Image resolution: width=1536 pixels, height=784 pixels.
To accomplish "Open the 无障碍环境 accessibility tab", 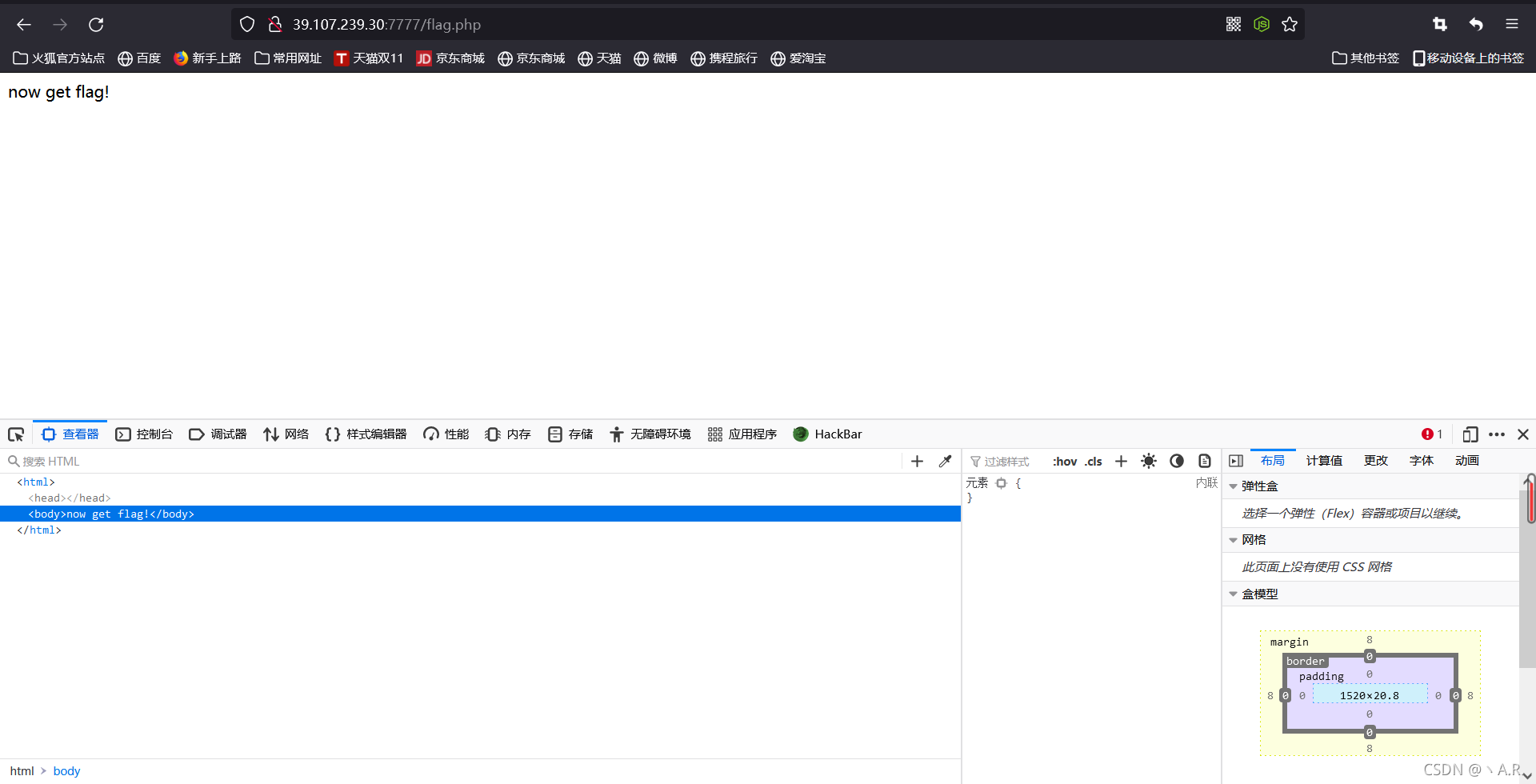I will [650, 434].
